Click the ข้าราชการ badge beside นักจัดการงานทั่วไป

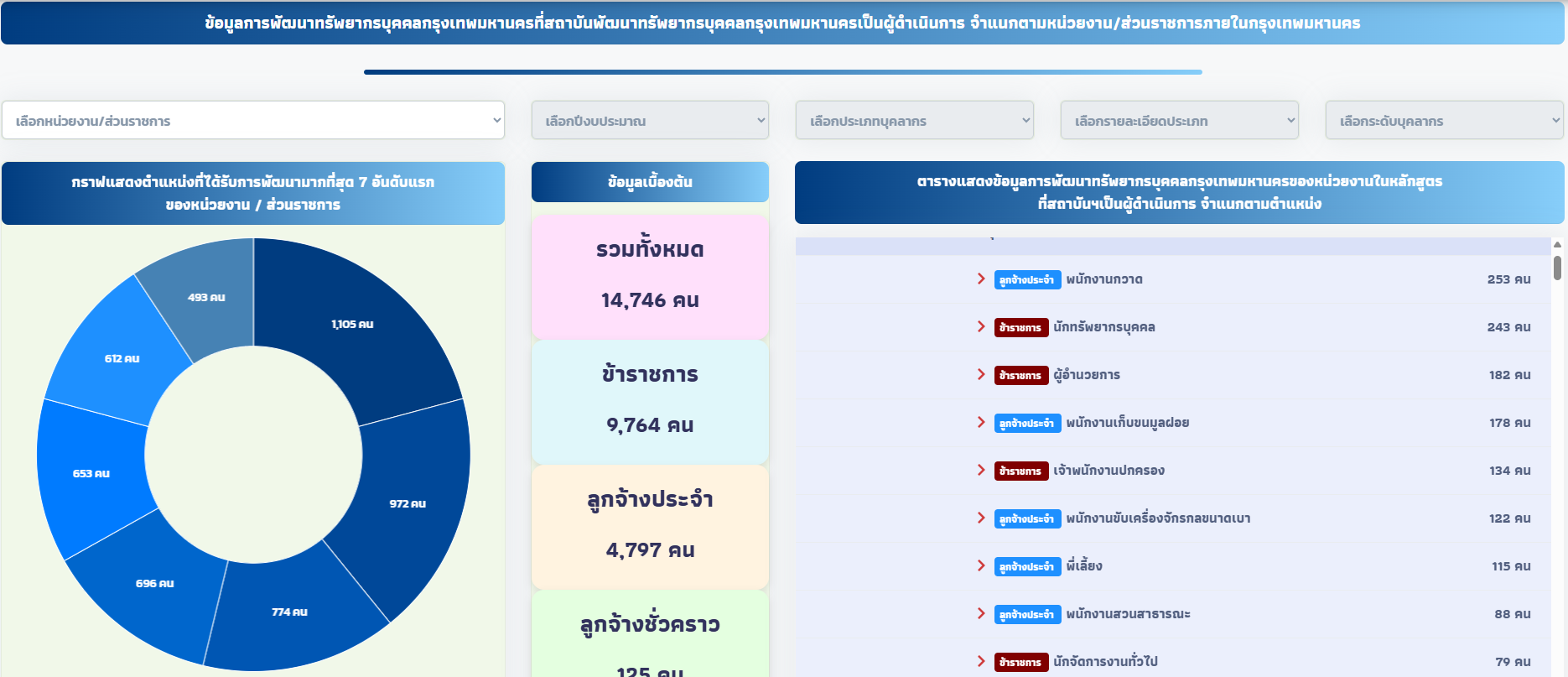click(1021, 662)
